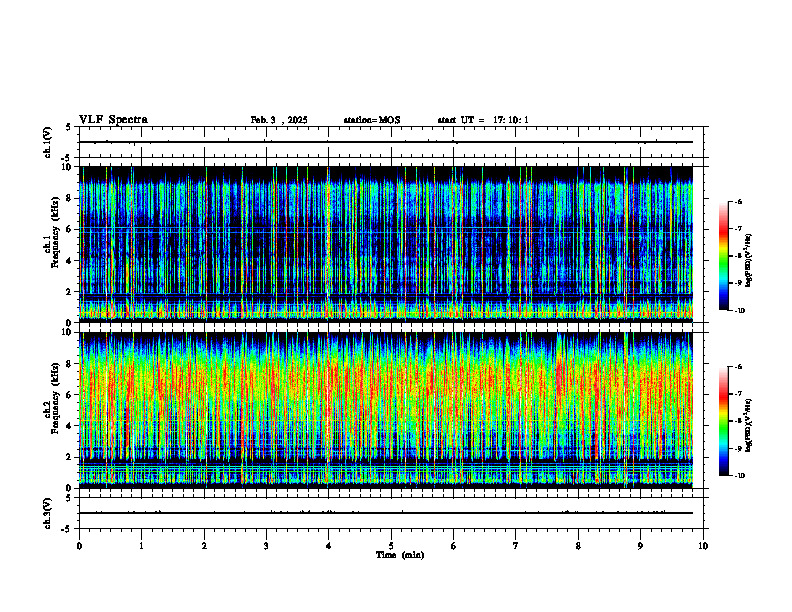Click x-axis tick label "3"

pos(266,546)
